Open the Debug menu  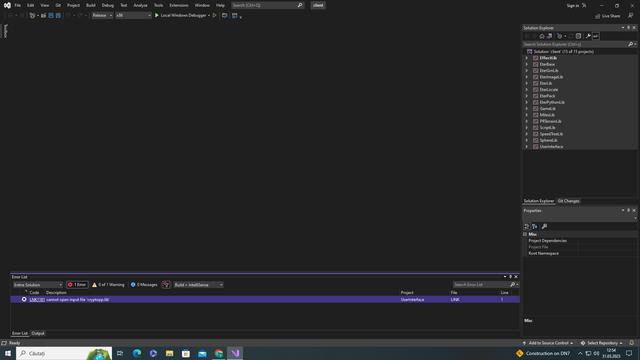tap(108, 5)
